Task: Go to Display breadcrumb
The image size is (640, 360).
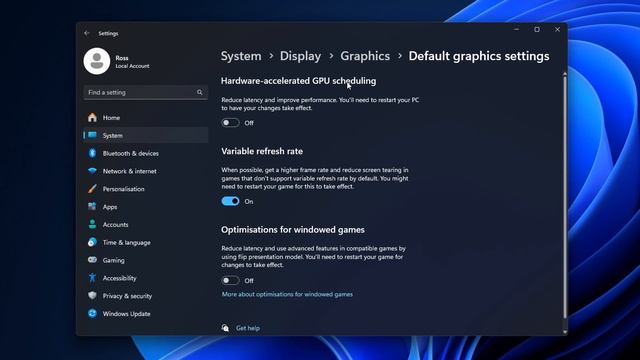Action: tap(300, 56)
